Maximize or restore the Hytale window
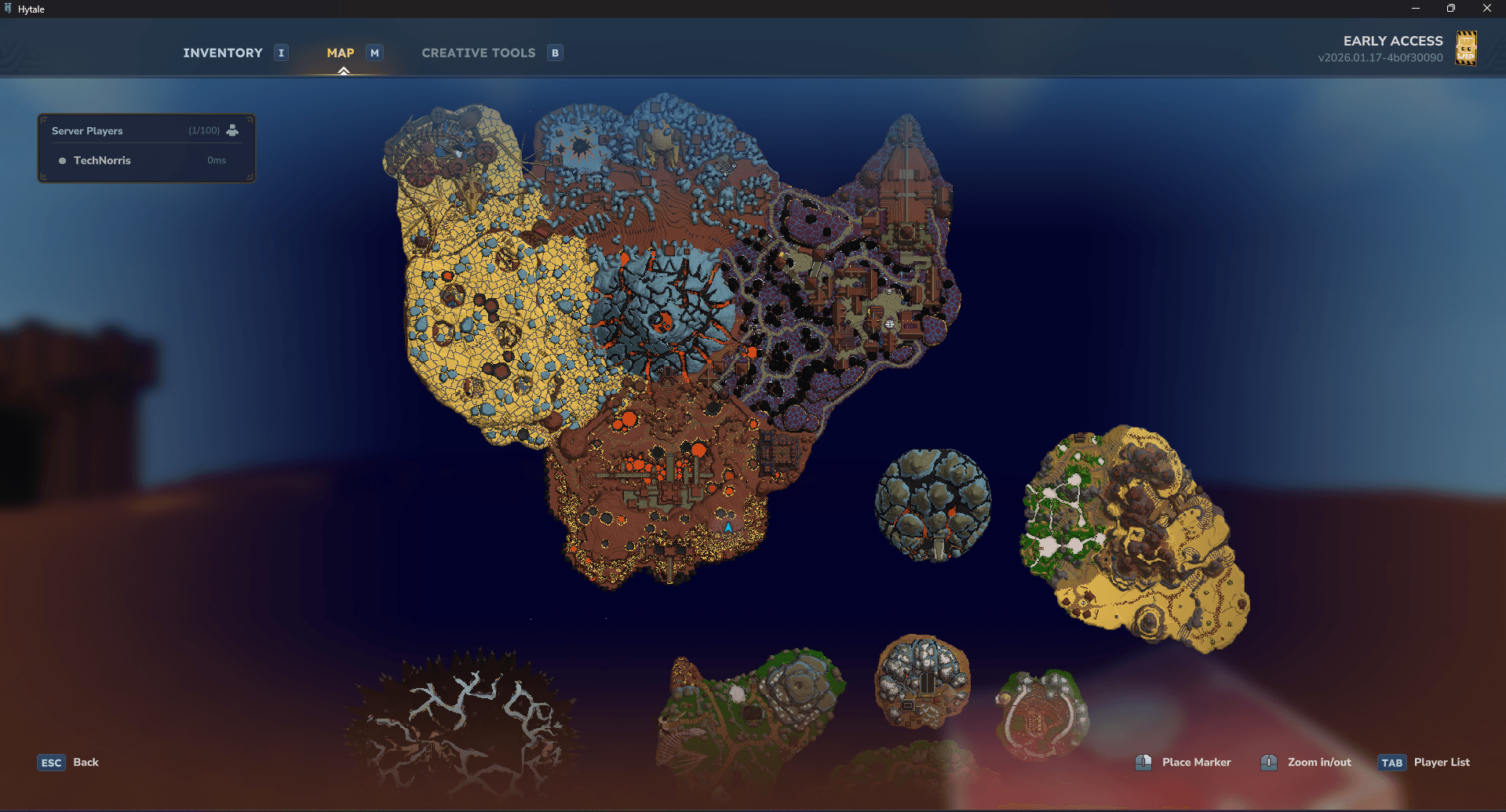1506x812 pixels. point(1450,9)
